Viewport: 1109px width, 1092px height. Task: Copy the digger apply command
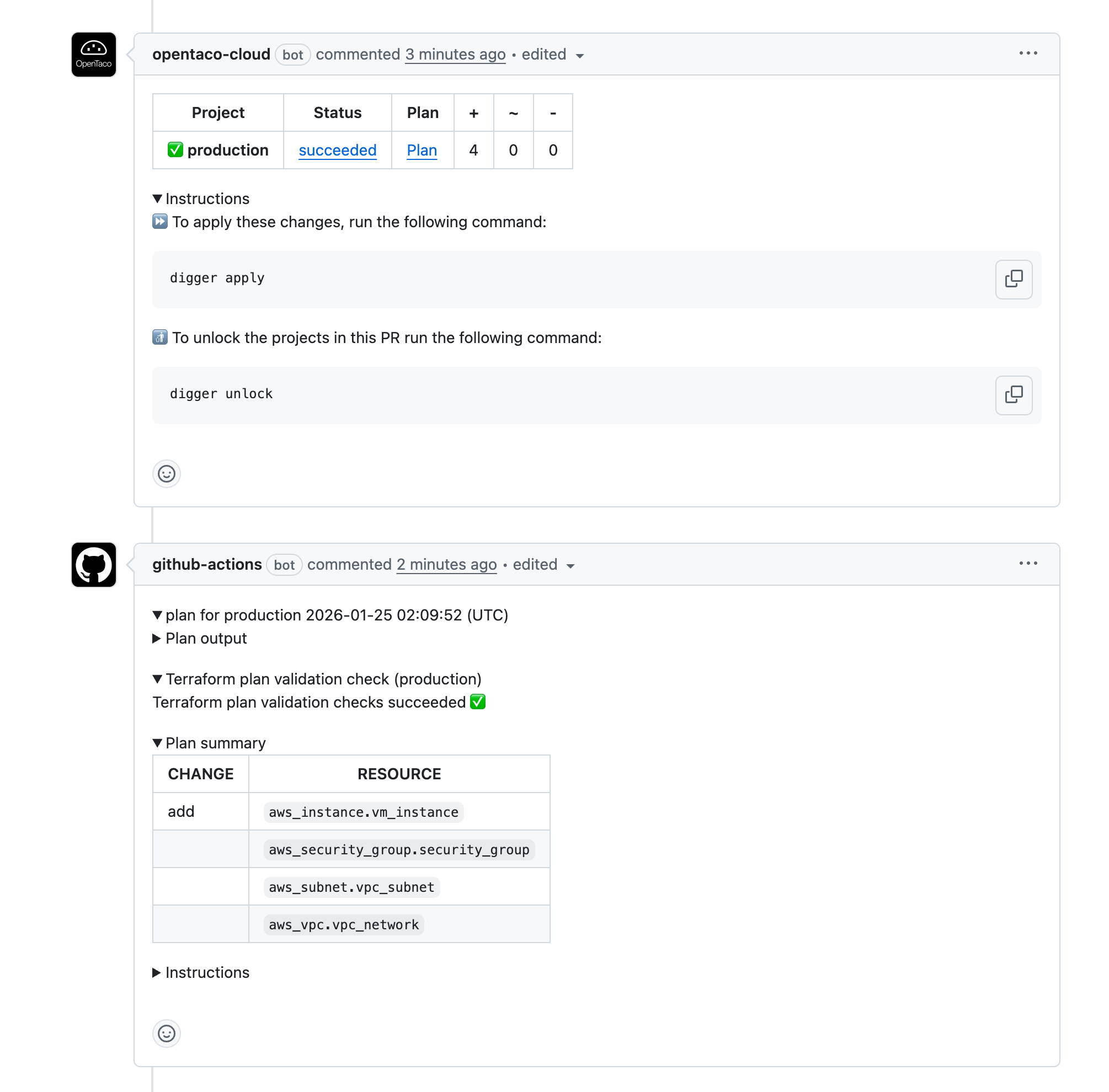(x=1013, y=279)
